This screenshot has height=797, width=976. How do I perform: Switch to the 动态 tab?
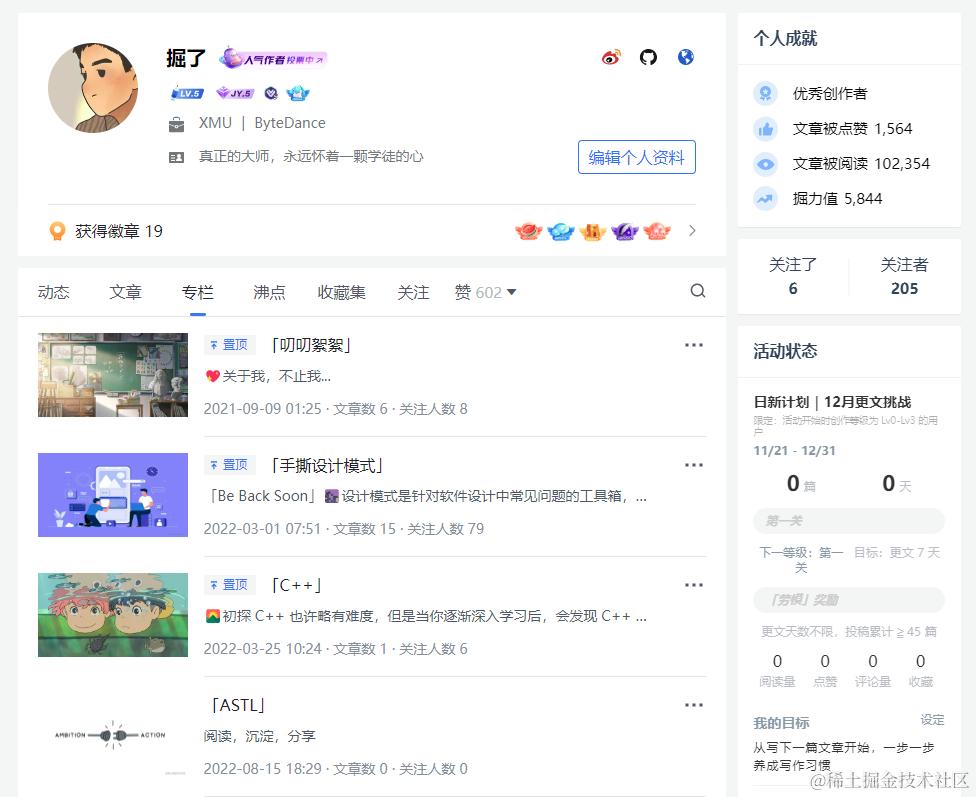[x=54, y=292]
